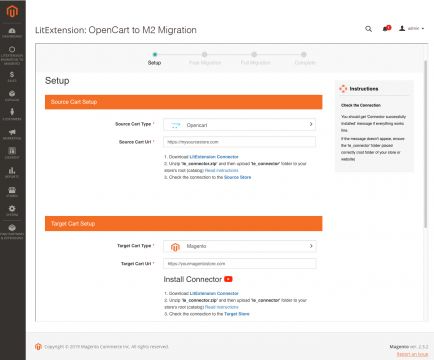The image size is (434, 360).
Task: Click the Target Cart Url label
Action: coord(136,264)
